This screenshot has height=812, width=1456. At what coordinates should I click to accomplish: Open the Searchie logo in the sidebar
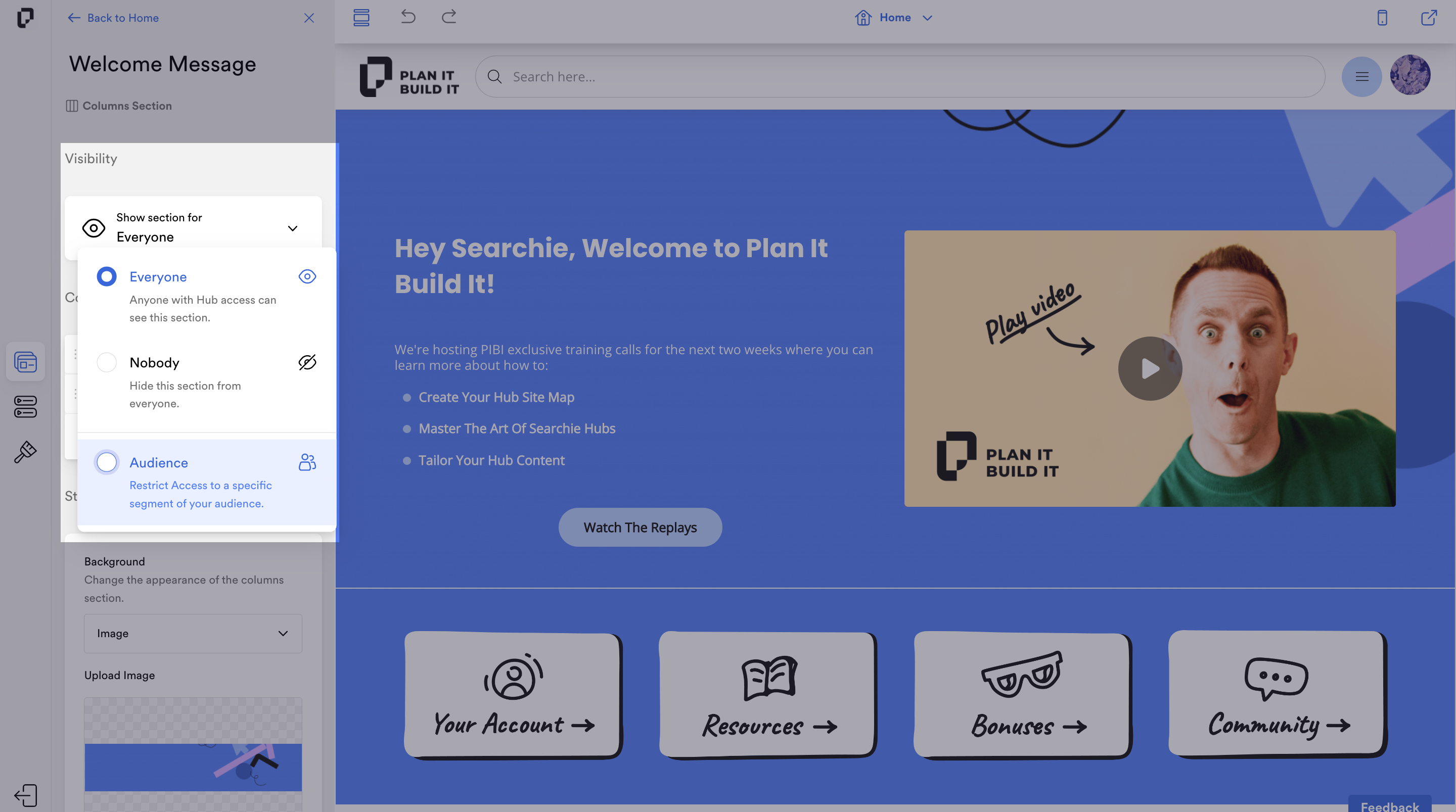point(25,18)
